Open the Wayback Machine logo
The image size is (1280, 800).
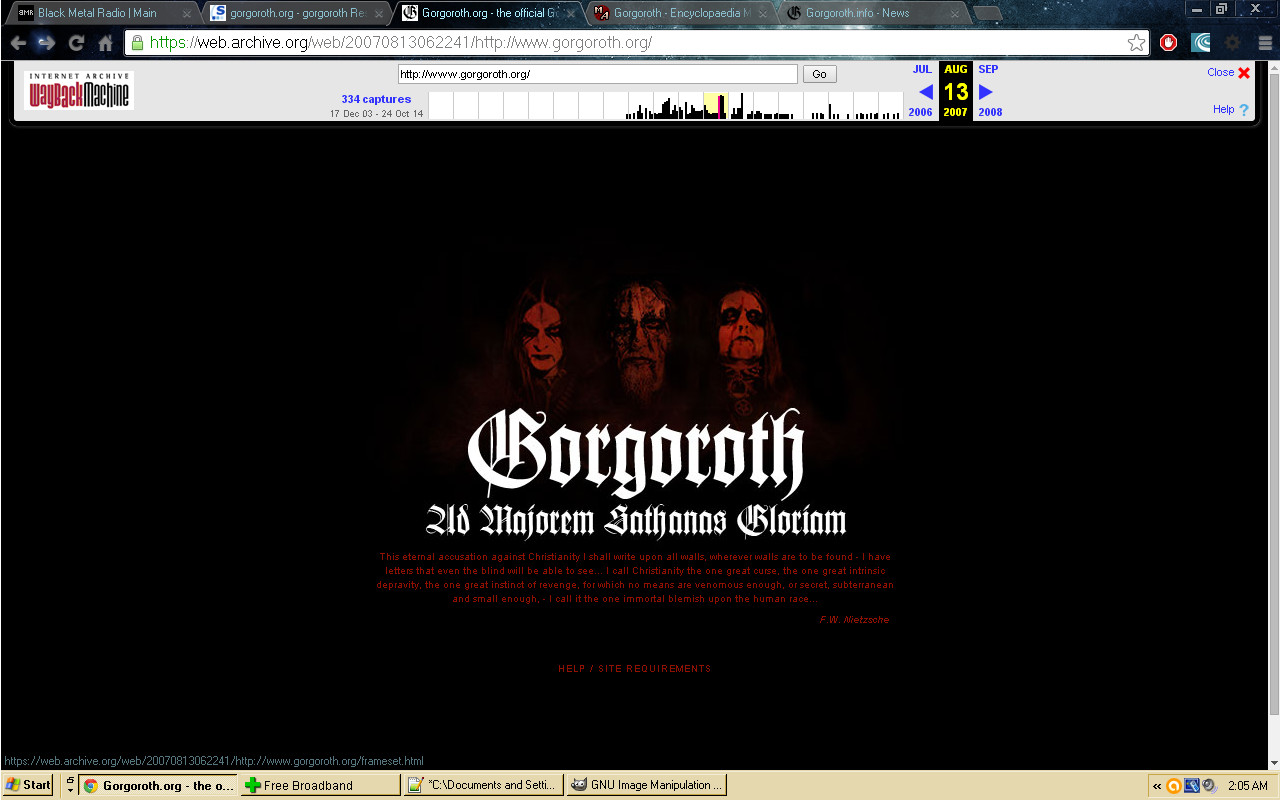click(x=79, y=90)
